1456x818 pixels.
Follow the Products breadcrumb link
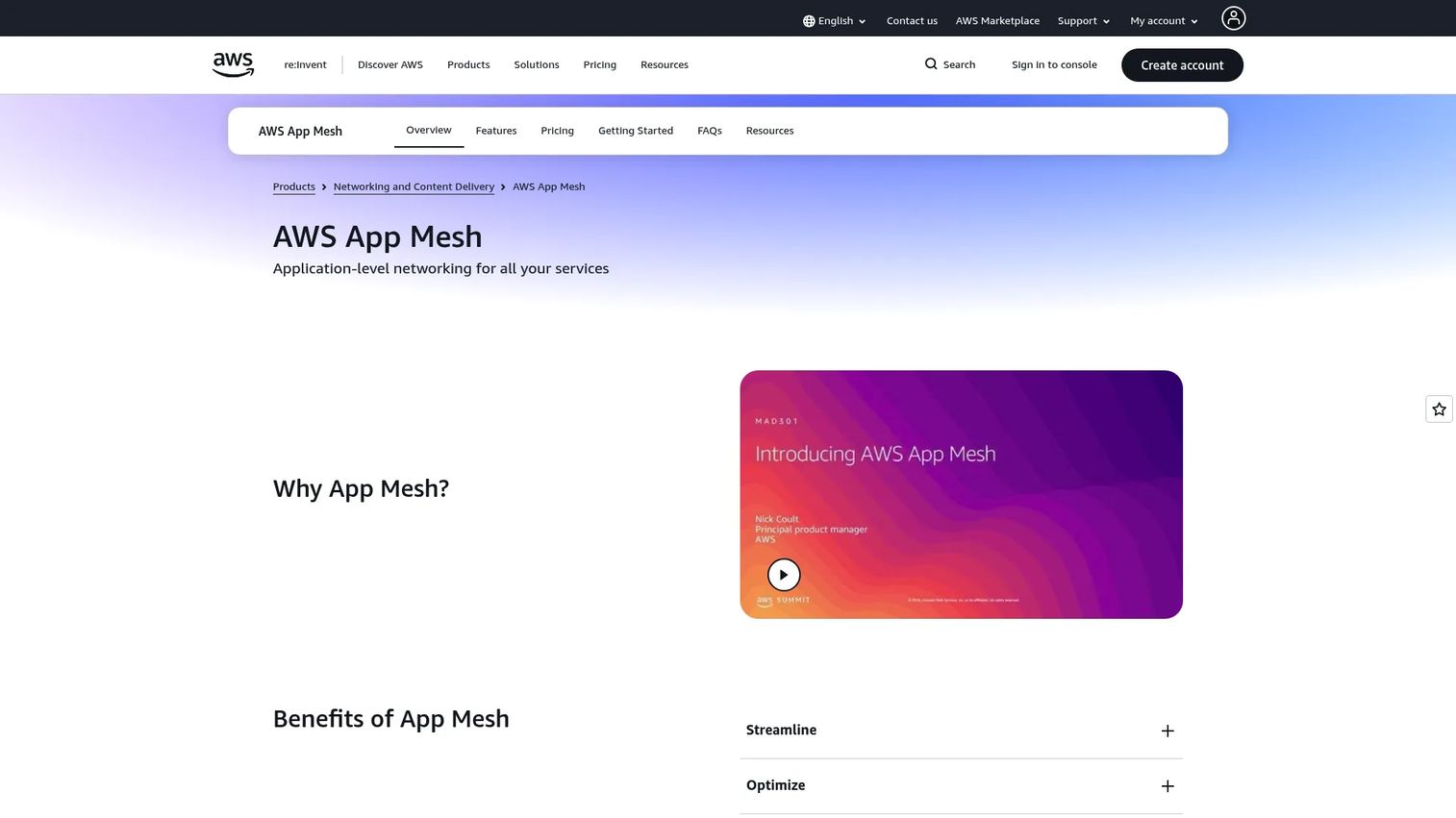[x=294, y=186]
